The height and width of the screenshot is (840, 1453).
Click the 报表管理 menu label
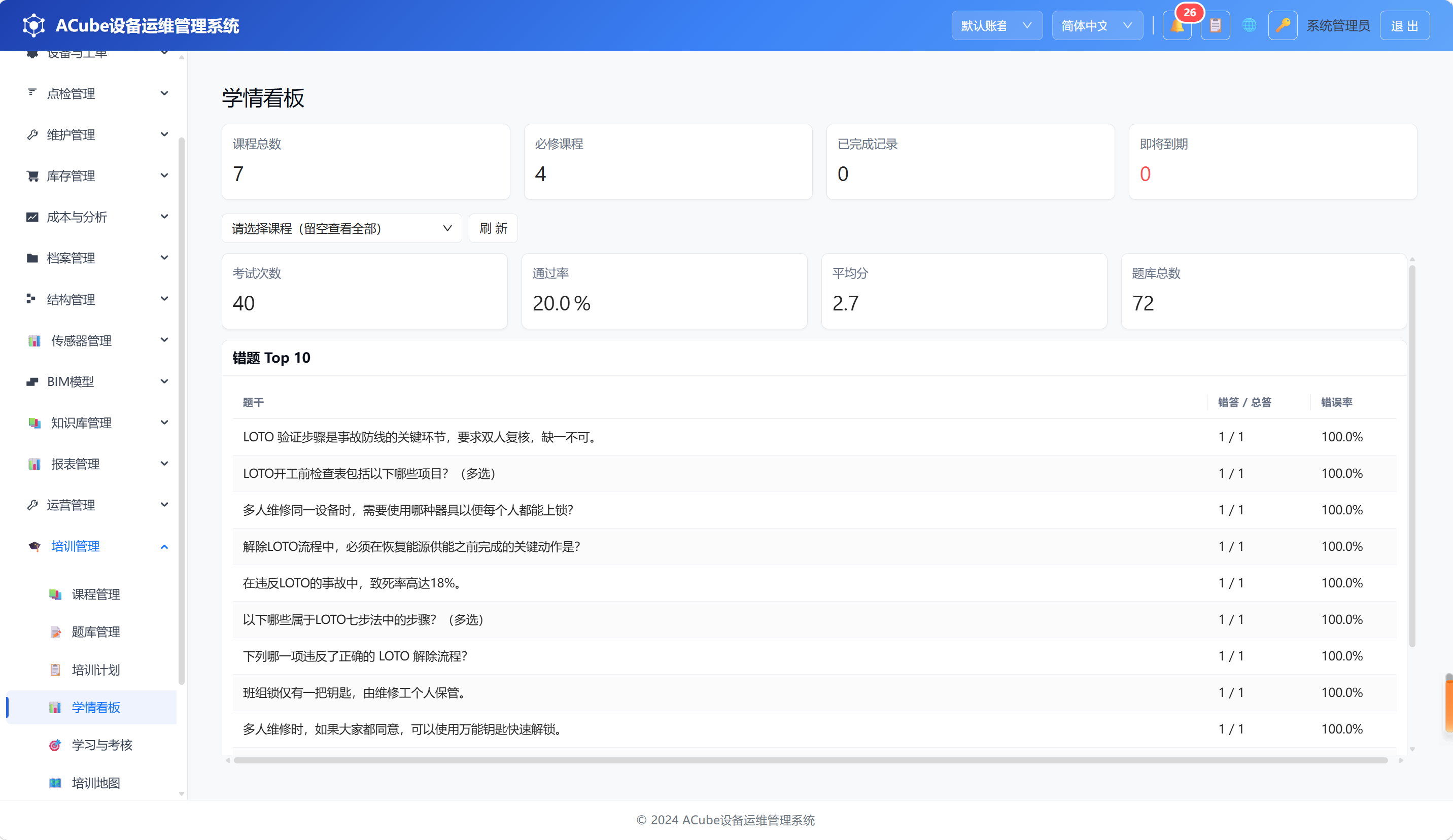click(75, 464)
